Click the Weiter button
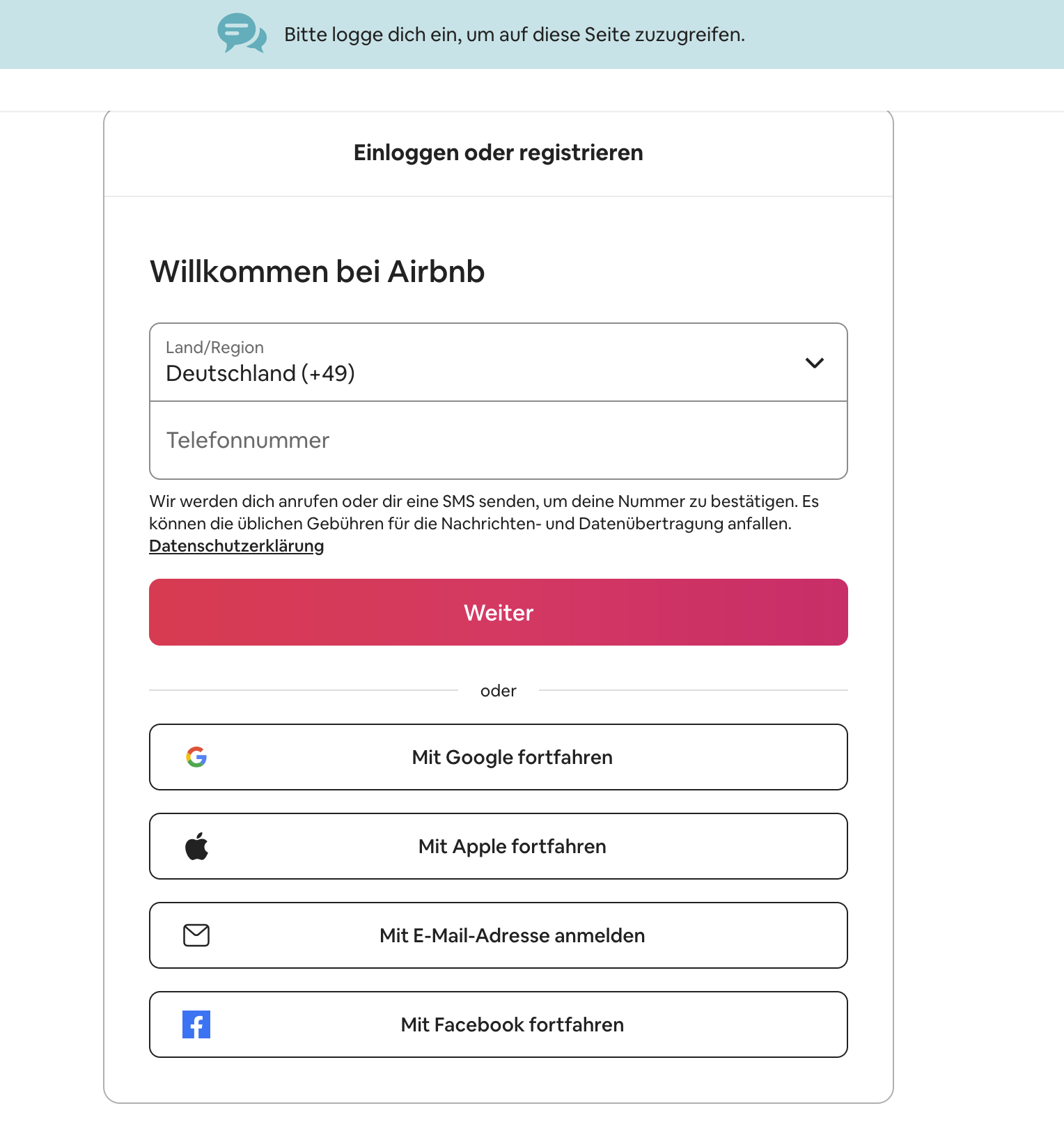This screenshot has width=1064, height=1131. pyautogui.click(x=499, y=612)
